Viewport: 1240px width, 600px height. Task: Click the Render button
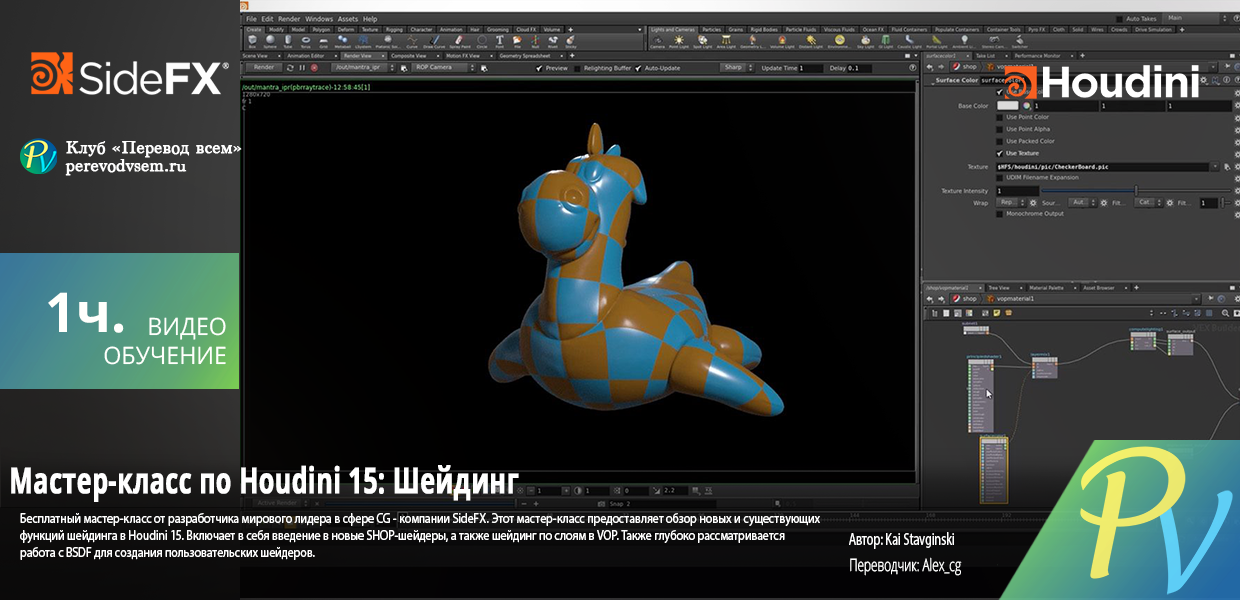(264, 68)
